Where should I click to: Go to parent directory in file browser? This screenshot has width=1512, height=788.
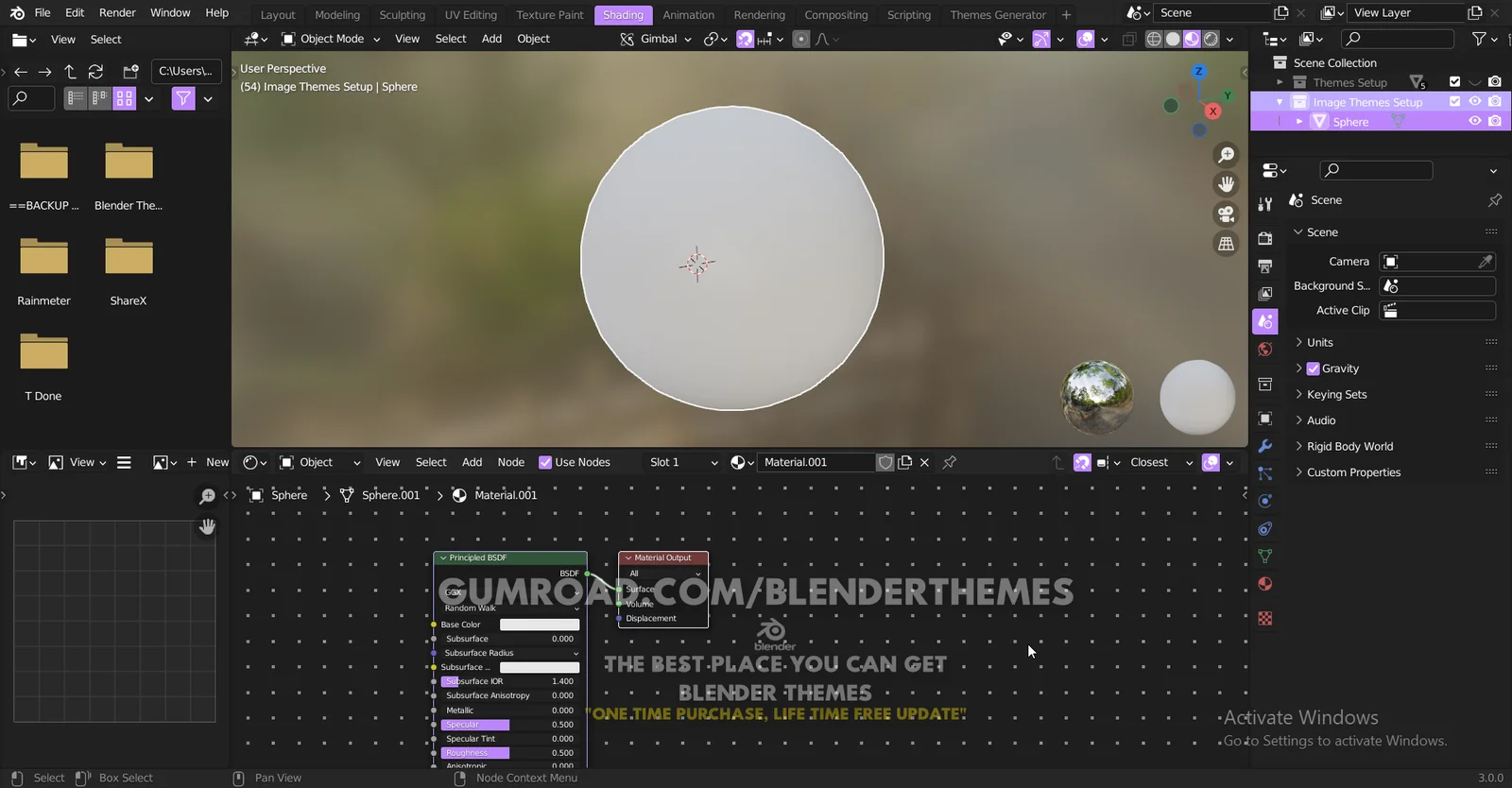pyautogui.click(x=70, y=72)
